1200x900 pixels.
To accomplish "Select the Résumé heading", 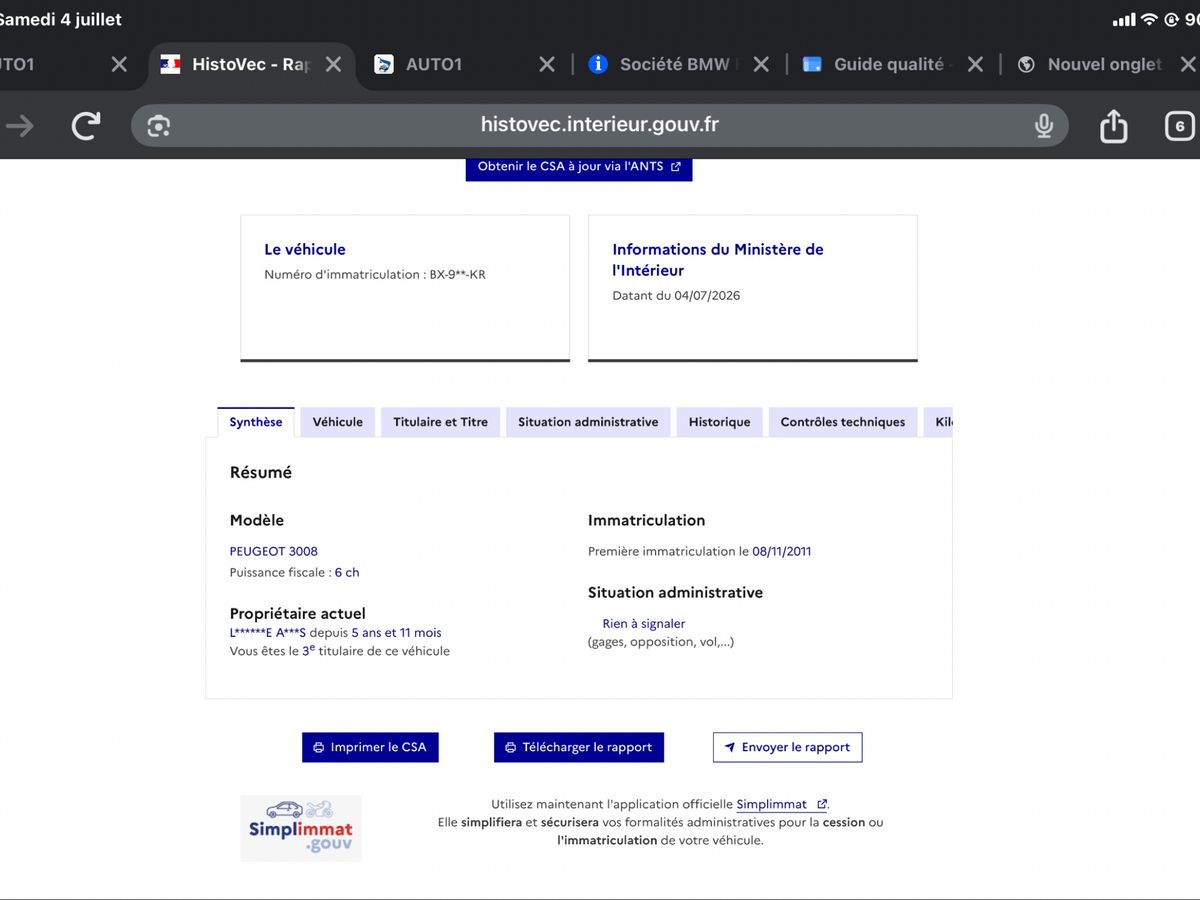I will click(x=261, y=473).
